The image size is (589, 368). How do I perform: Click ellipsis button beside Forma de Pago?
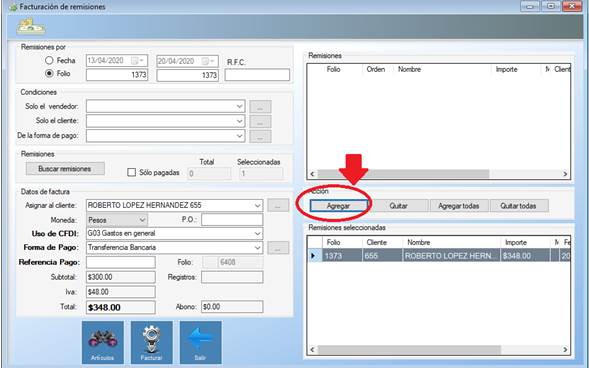[278, 248]
